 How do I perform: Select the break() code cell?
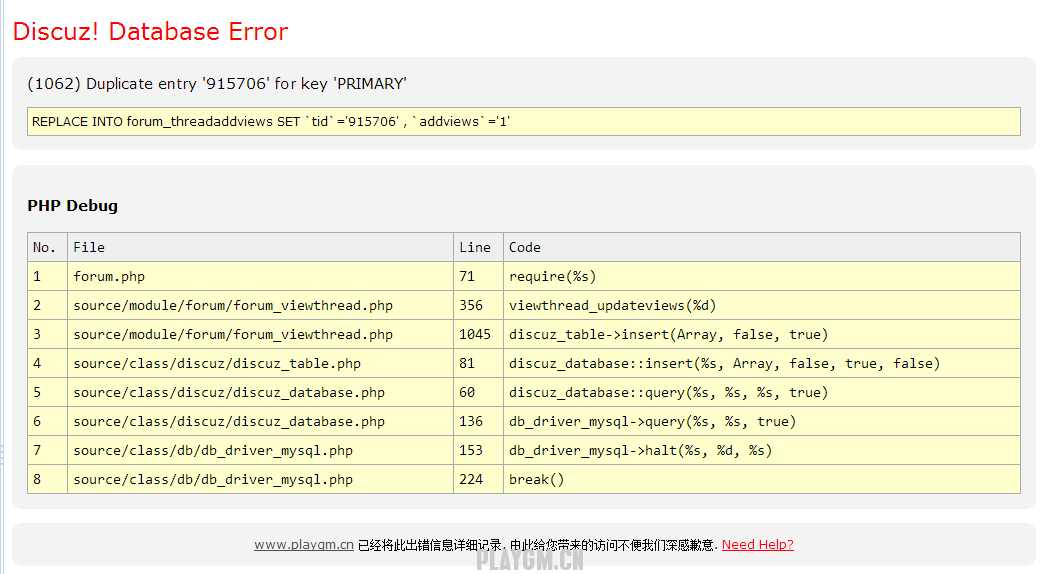(x=762, y=479)
